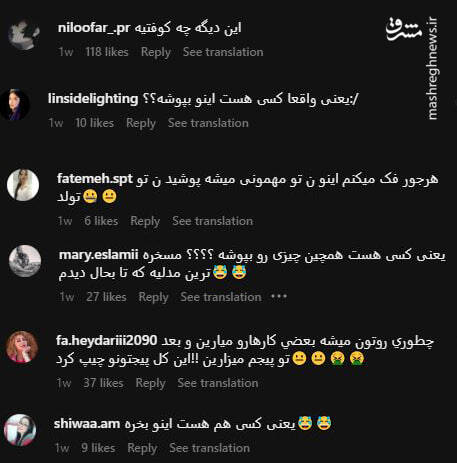
Task: See translation of fatemeh.spt comment
Action: (x=213, y=221)
